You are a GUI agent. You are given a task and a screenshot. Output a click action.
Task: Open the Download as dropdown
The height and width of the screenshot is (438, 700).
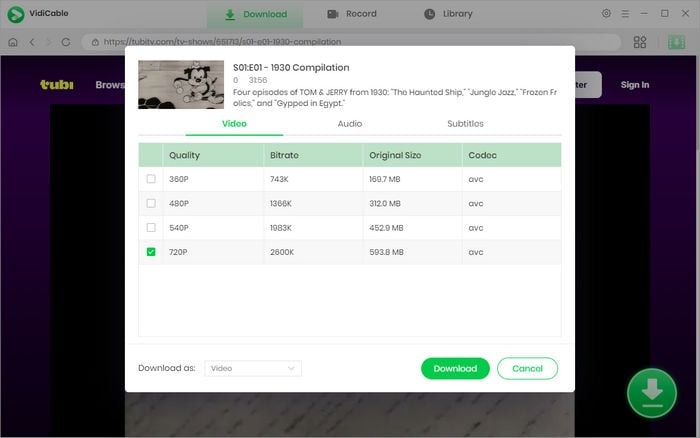pyautogui.click(x=253, y=368)
